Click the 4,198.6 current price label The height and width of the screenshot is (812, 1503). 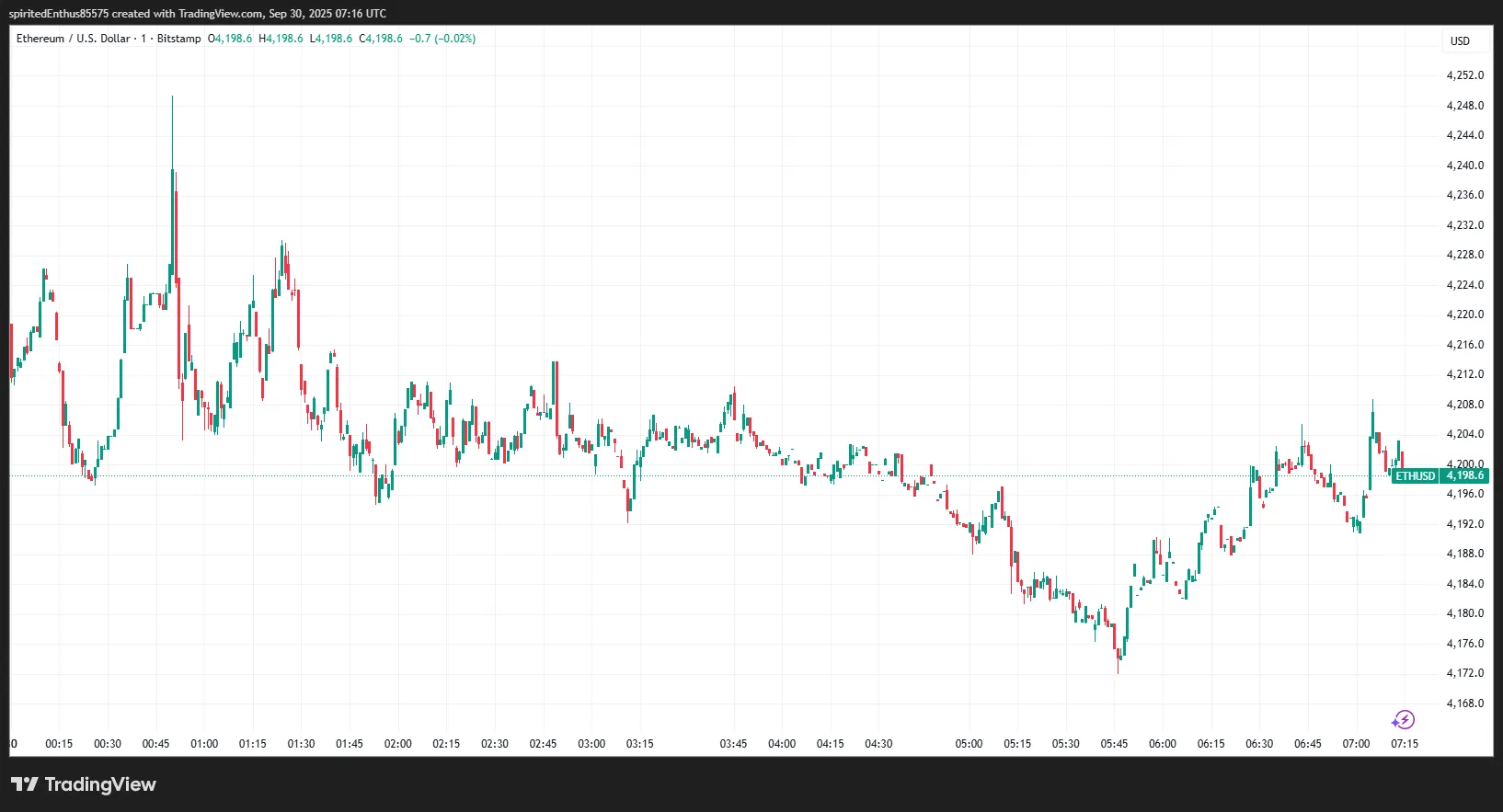pyautogui.click(x=1464, y=475)
